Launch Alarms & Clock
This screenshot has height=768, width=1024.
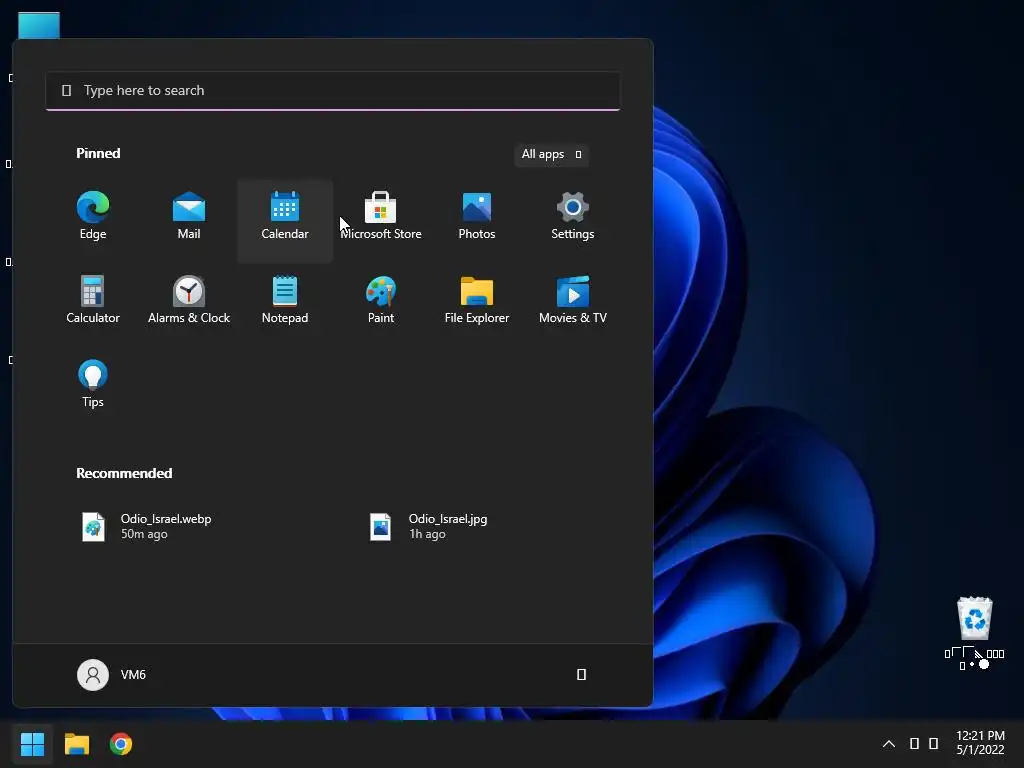point(189,300)
